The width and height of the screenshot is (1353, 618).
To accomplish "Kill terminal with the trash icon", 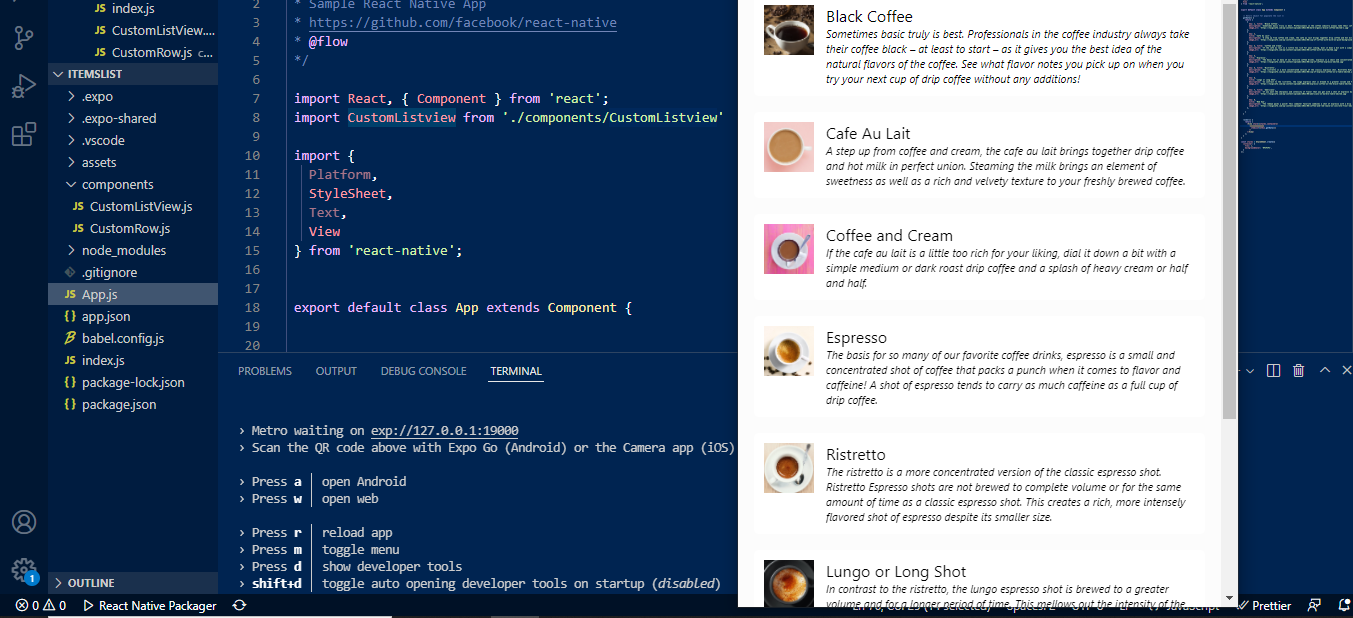I will (1298, 371).
